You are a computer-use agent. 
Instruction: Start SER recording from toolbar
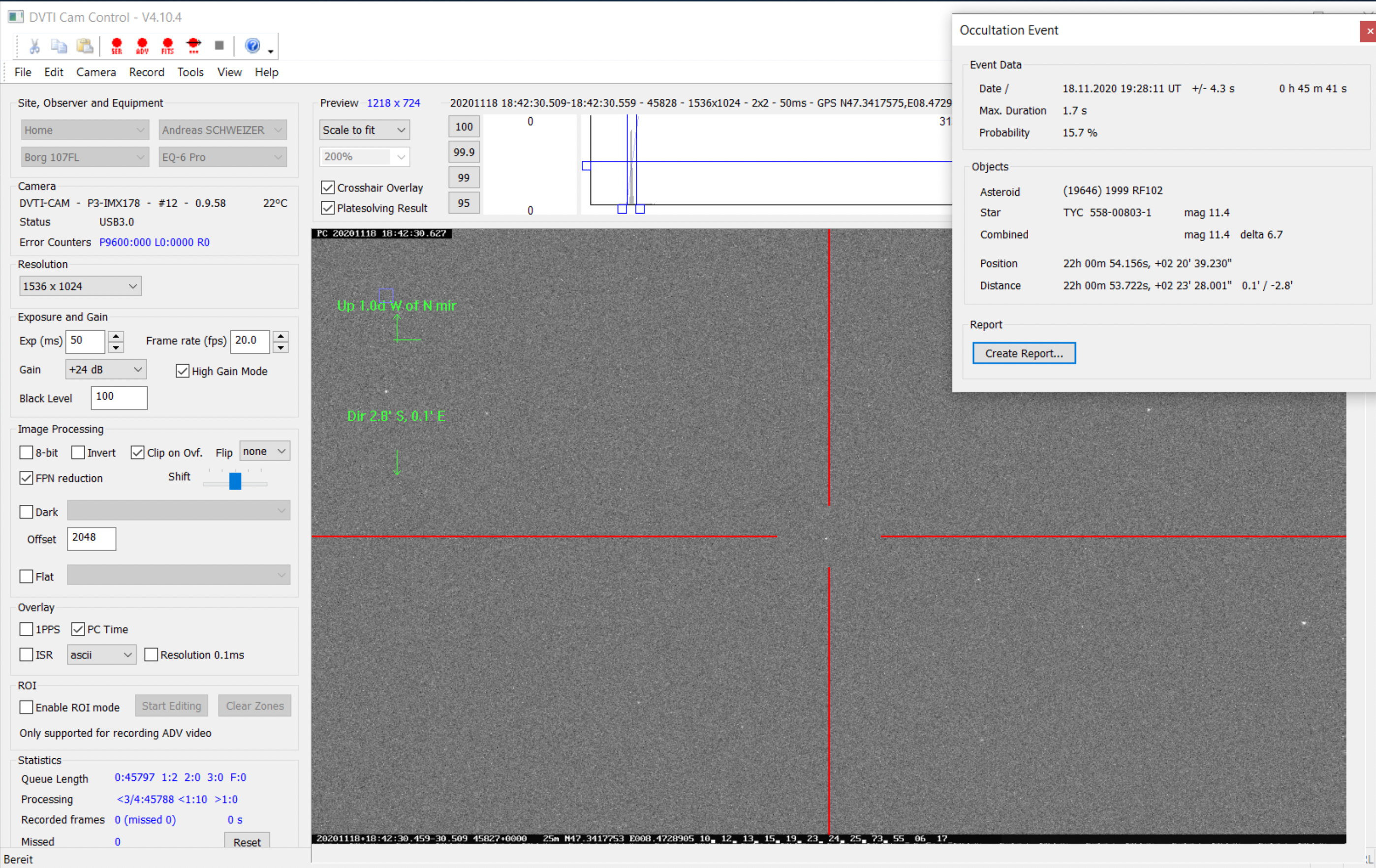point(117,46)
